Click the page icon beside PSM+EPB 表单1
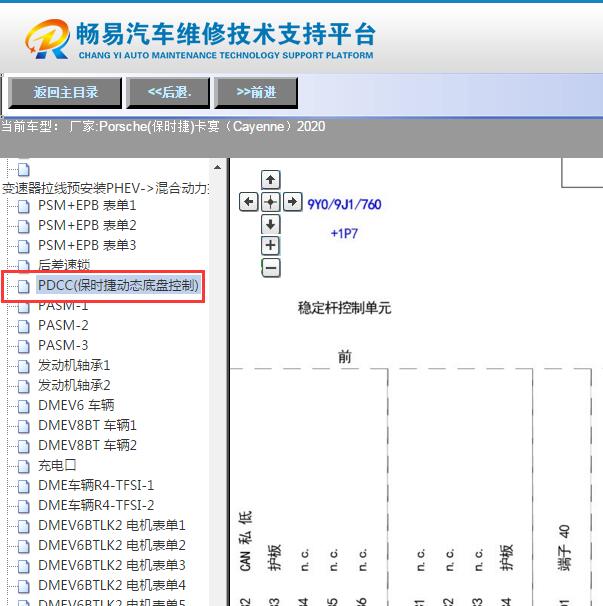Image resolution: width=603 pixels, height=606 pixels. [x=24, y=206]
